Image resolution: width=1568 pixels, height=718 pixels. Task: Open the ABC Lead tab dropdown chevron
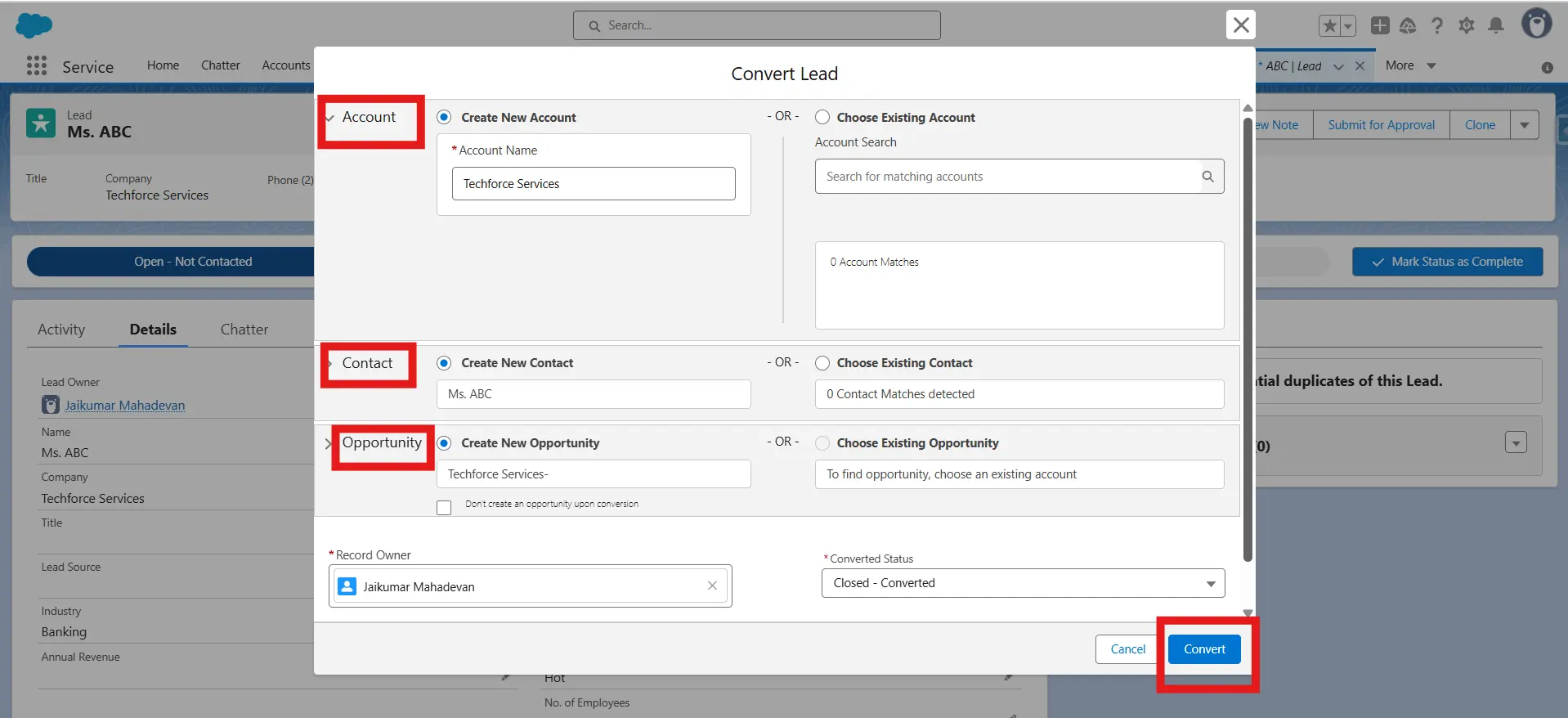tap(1338, 67)
